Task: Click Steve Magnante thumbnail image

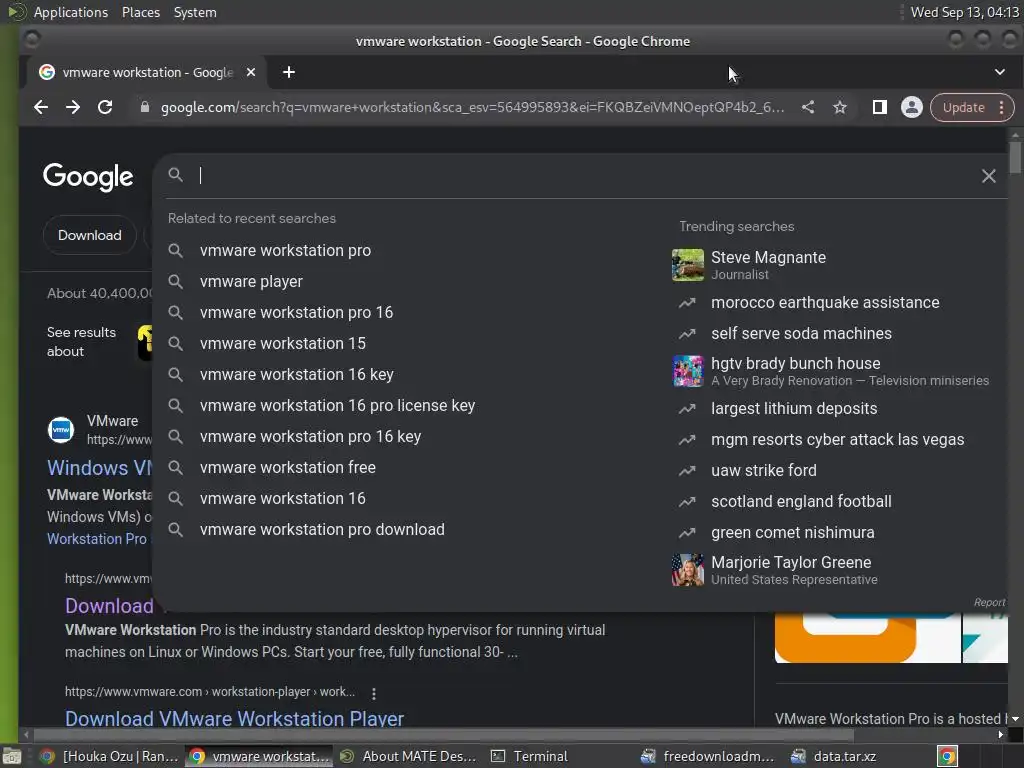Action: [x=688, y=264]
